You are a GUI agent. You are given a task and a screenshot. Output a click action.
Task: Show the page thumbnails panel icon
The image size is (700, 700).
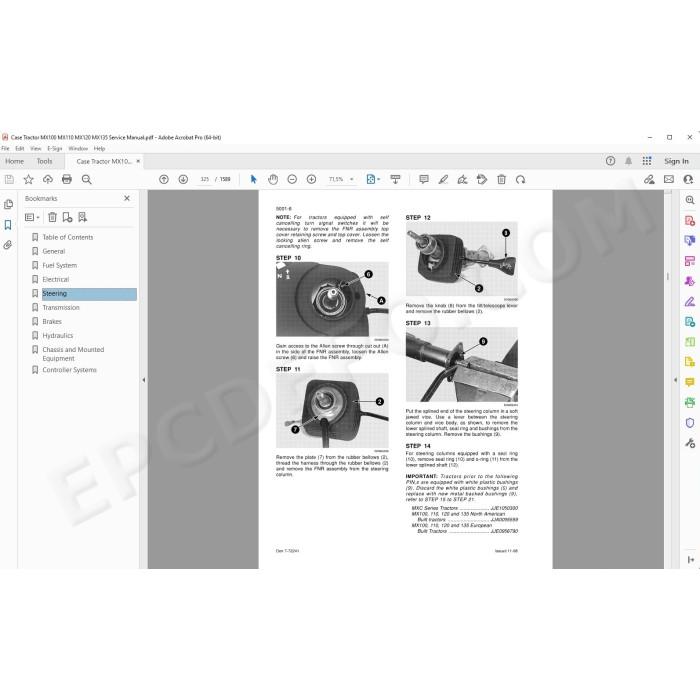(x=8, y=204)
